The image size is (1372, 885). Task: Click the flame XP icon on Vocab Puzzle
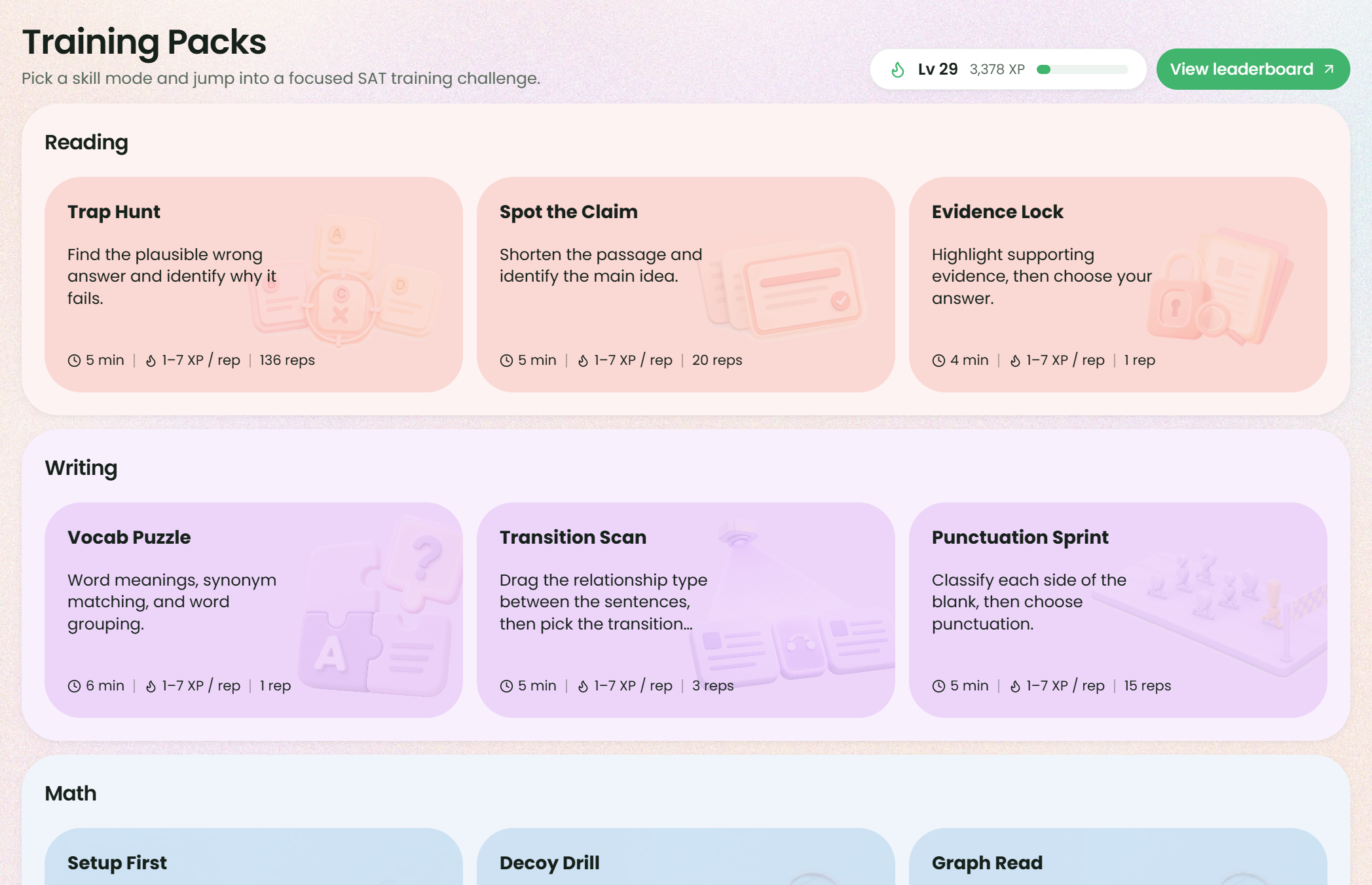click(151, 686)
